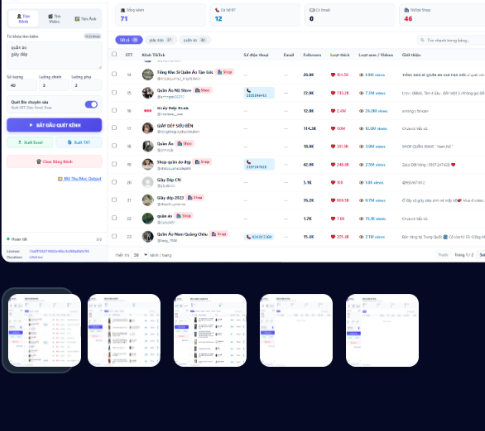The height and width of the screenshot is (431, 485).
Task: Toggle the Quét Bio chuyên sâu switch
Action: coord(91,104)
